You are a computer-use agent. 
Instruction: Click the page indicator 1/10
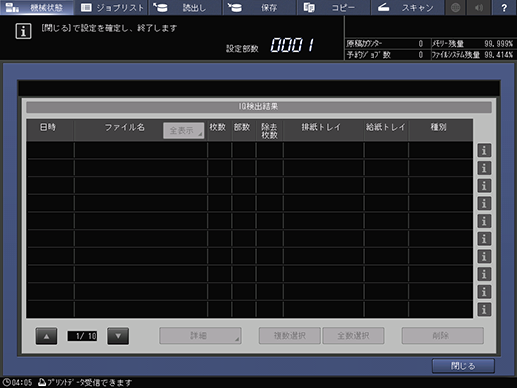click(x=82, y=336)
